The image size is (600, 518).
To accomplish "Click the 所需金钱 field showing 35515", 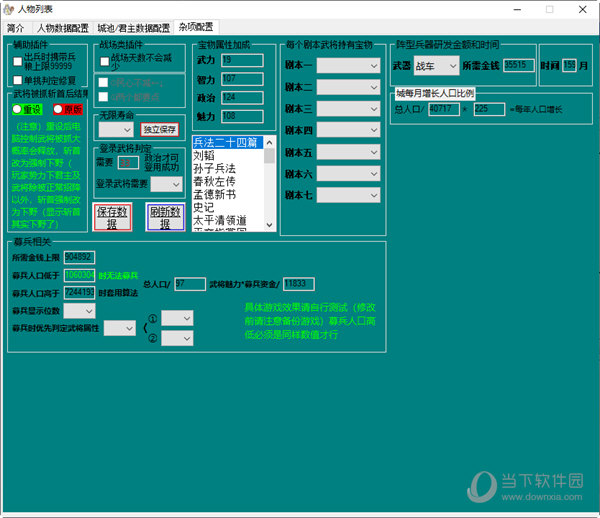I will [518, 65].
